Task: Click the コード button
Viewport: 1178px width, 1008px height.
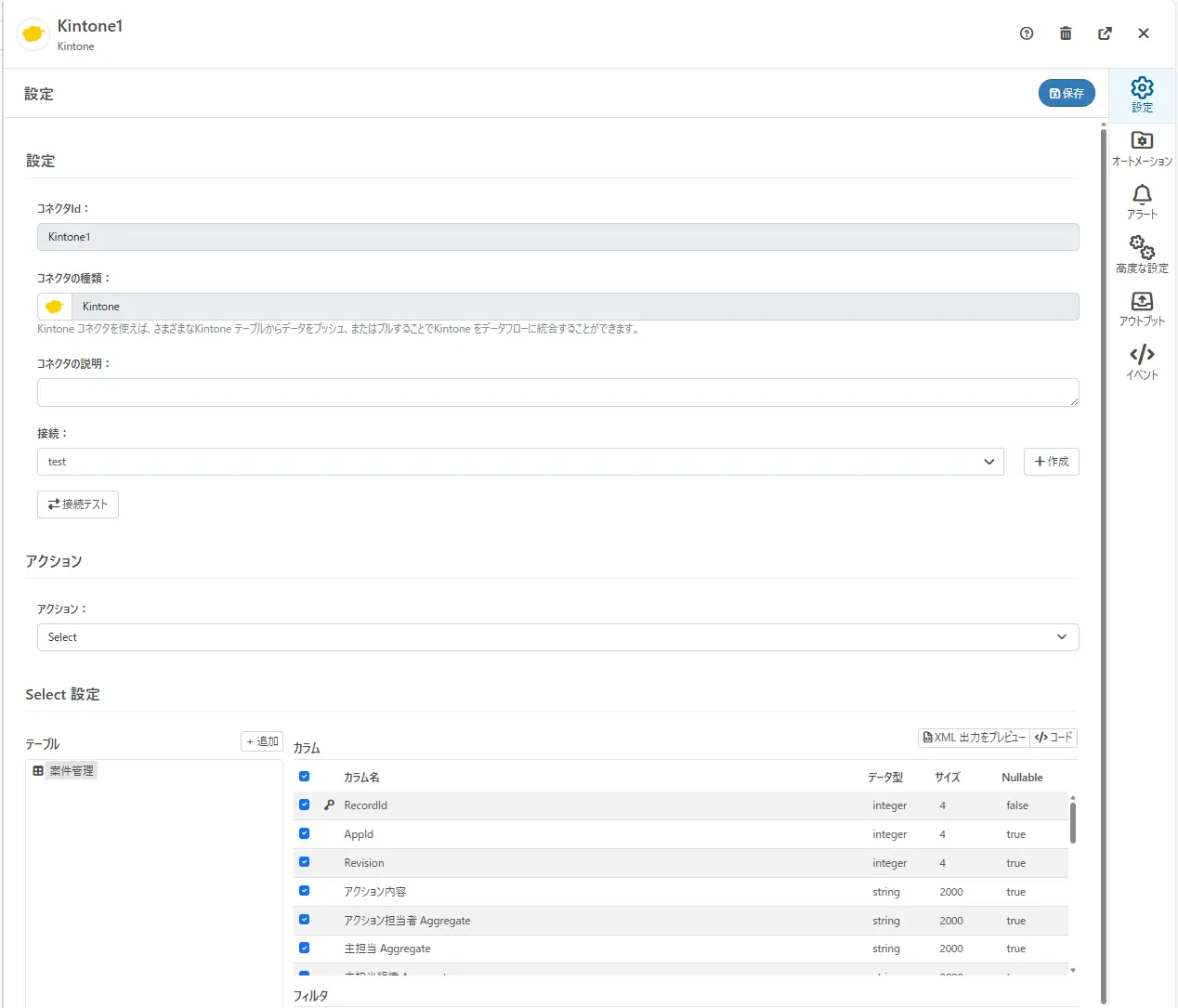Action: click(1054, 738)
